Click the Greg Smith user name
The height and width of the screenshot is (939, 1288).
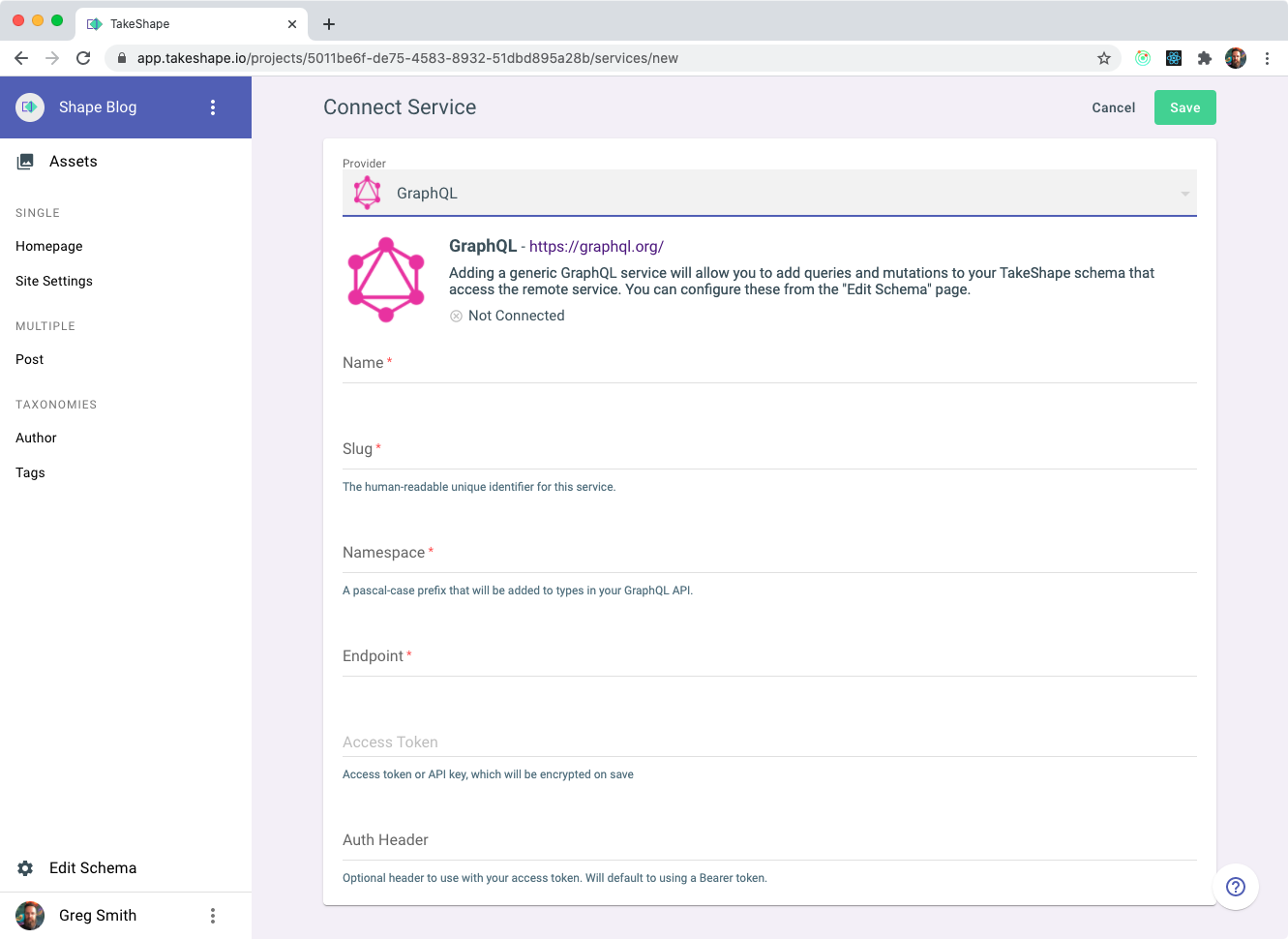pos(98,916)
